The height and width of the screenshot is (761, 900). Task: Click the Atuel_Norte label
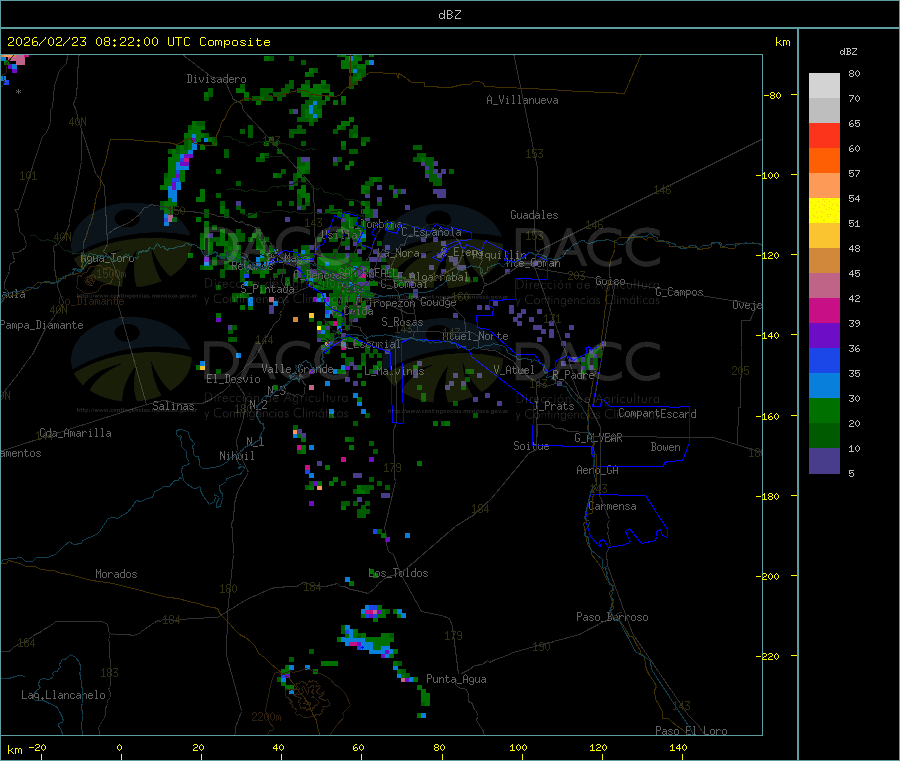(x=475, y=336)
